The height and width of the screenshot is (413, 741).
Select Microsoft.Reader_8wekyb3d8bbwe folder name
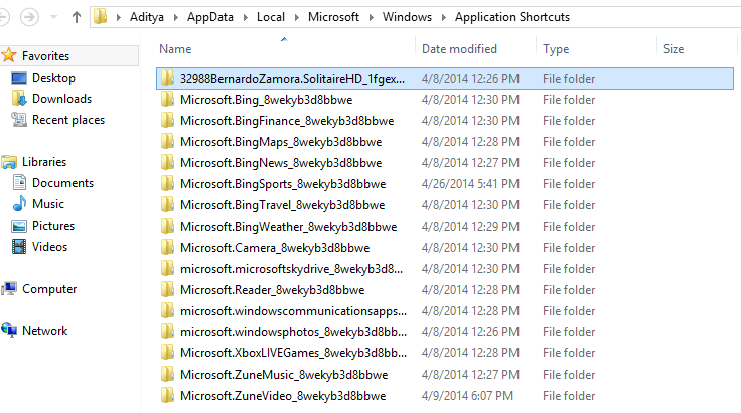(272, 290)
